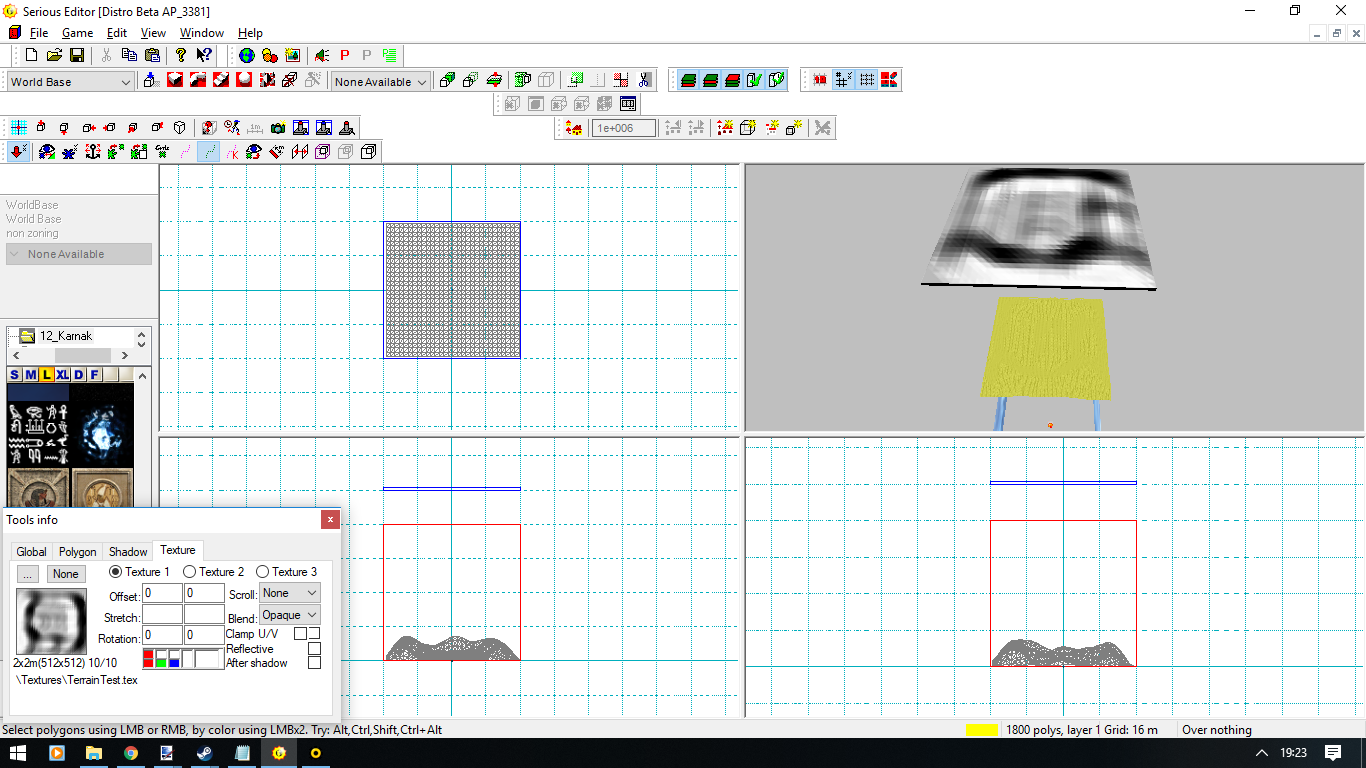Click the first green-red layers stack icon
Viewport: 1366px width, 768px height.
click(688, 80)
